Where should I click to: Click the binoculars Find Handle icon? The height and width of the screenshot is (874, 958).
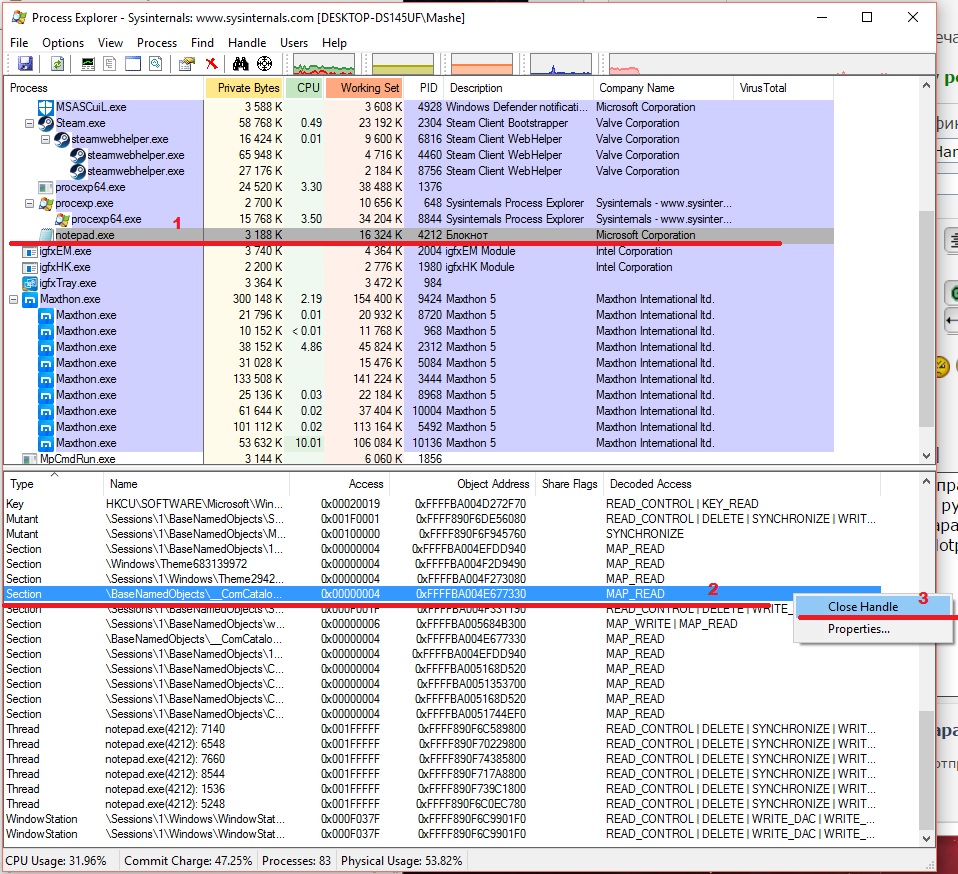pyautogui.click(x=240, y=64)
